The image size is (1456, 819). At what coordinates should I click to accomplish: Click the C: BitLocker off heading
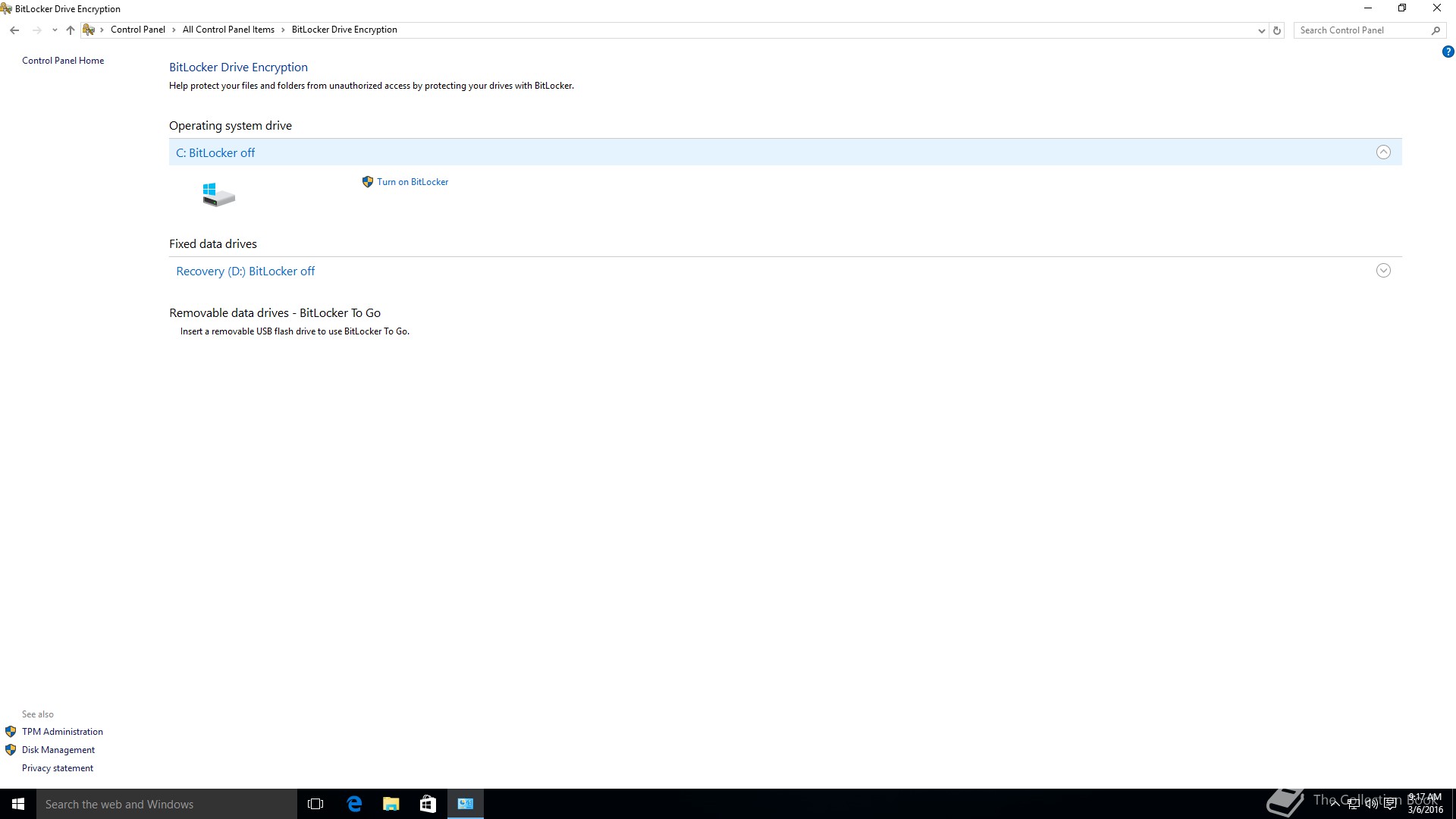[x=215, y=152]
